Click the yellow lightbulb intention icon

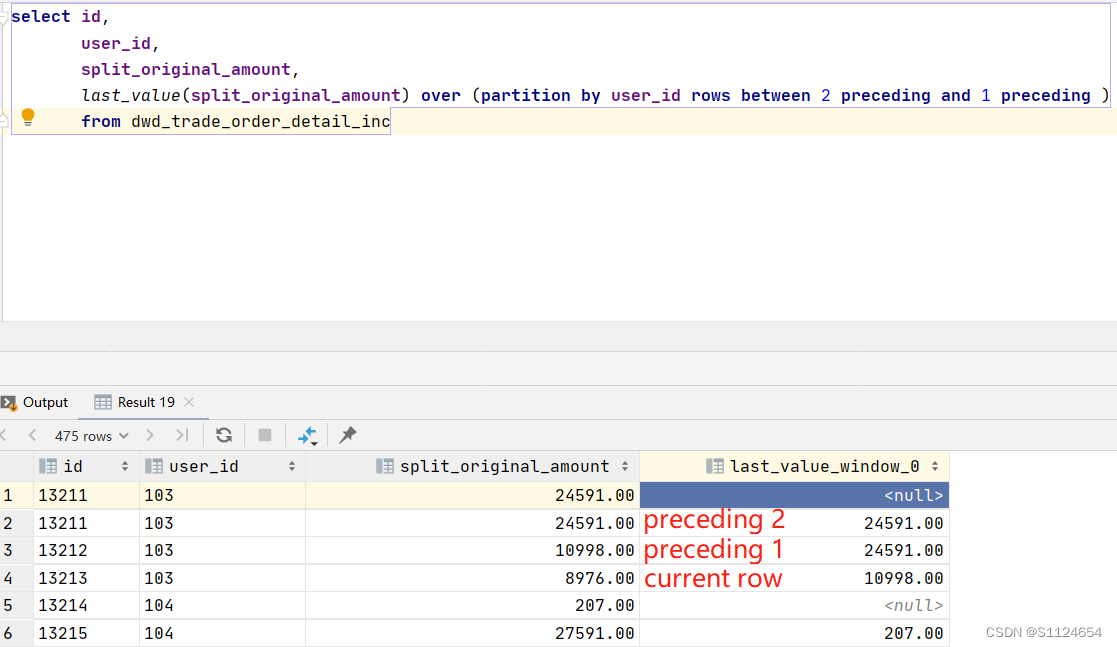28,118
